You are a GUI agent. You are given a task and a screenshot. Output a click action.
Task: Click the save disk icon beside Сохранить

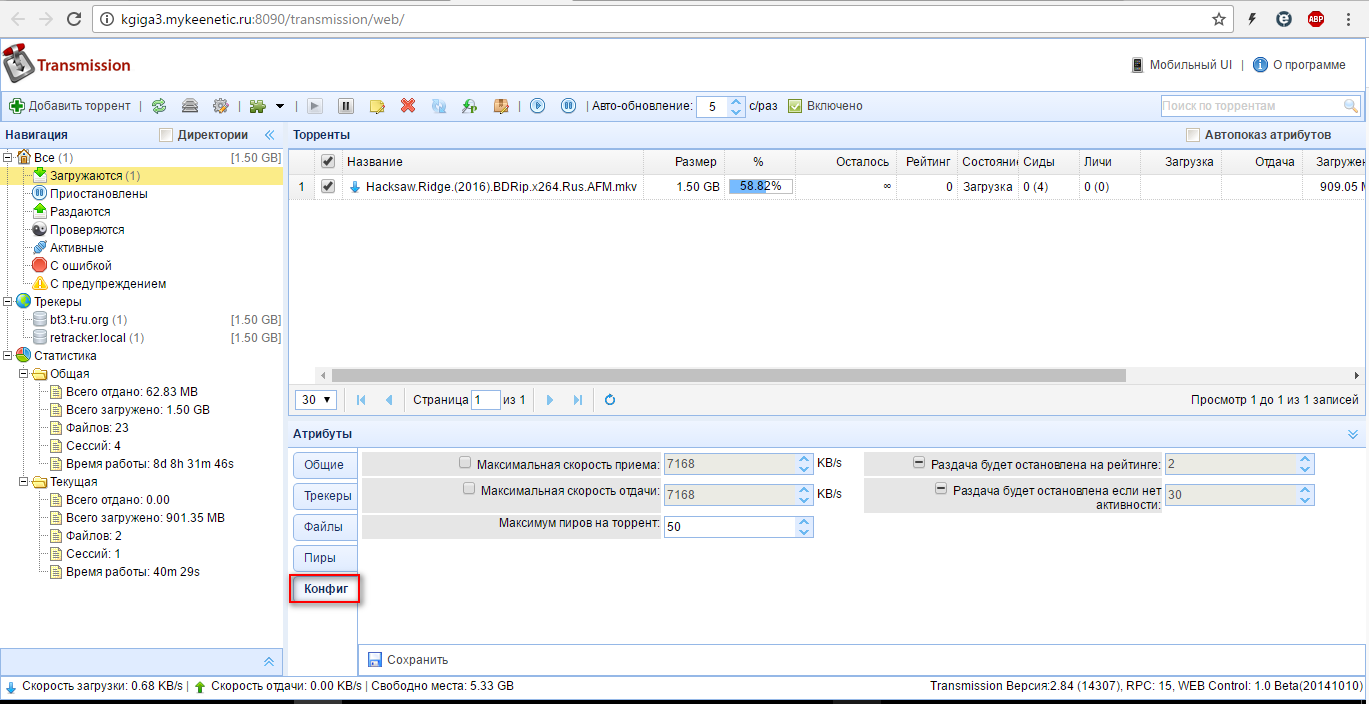coord(375,660)
